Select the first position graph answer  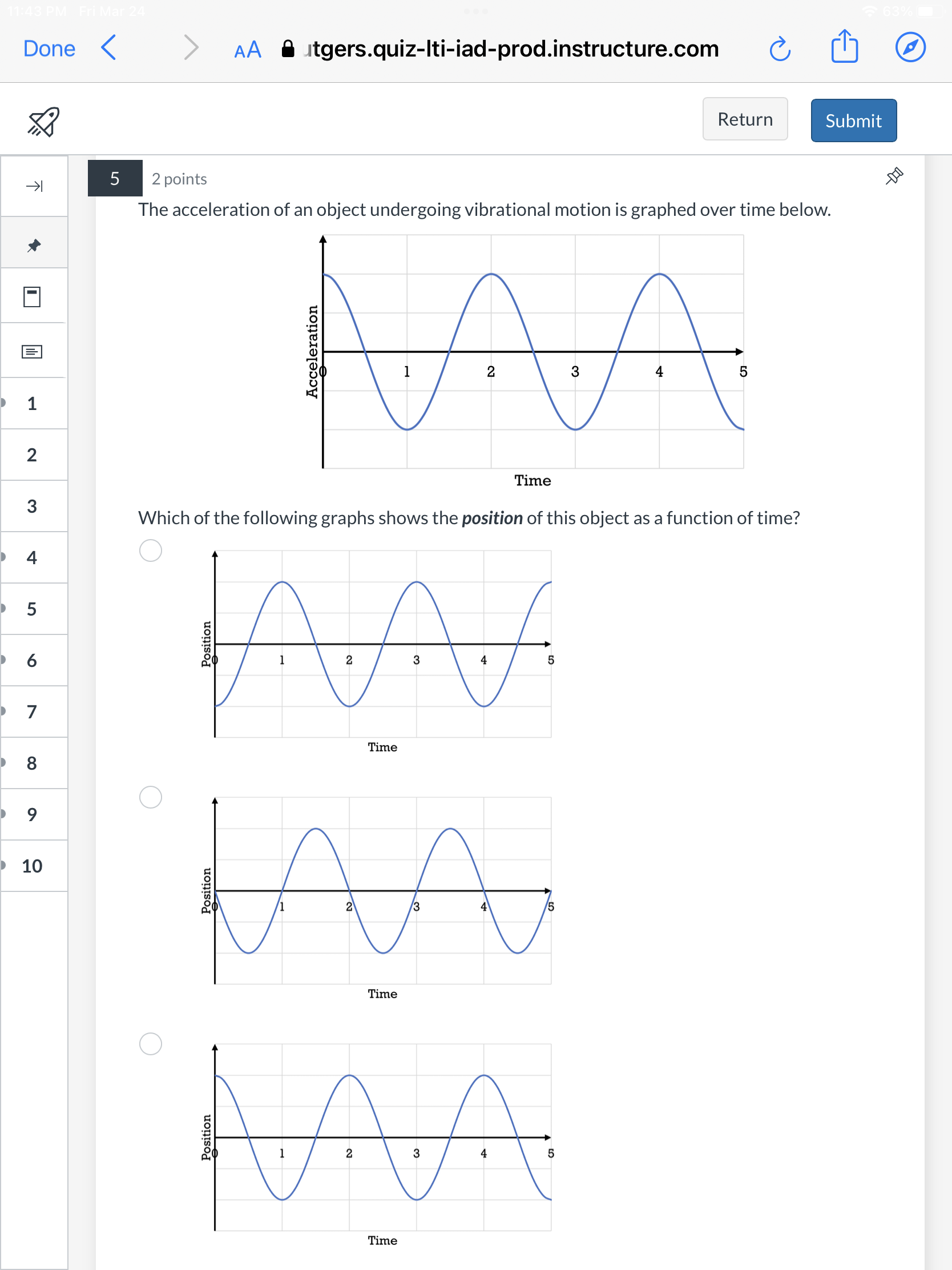(x=150, y=550)
